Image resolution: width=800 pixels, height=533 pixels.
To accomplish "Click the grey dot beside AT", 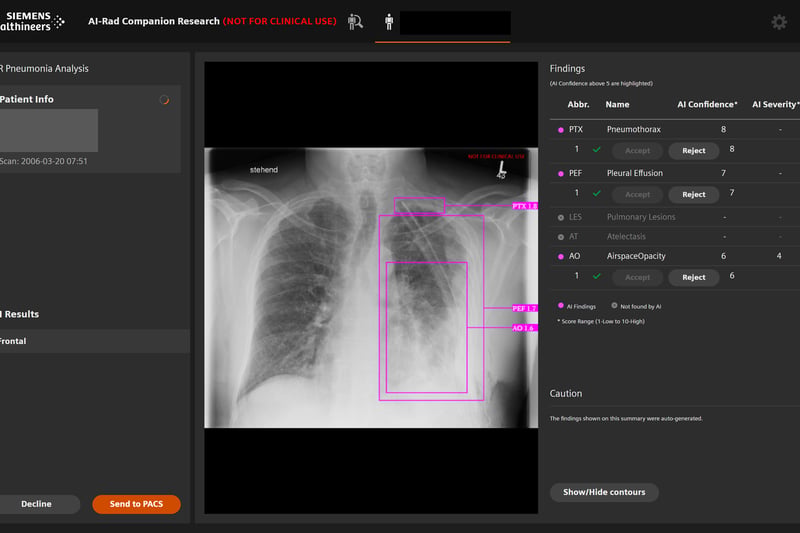I will (x=561, y=237).
